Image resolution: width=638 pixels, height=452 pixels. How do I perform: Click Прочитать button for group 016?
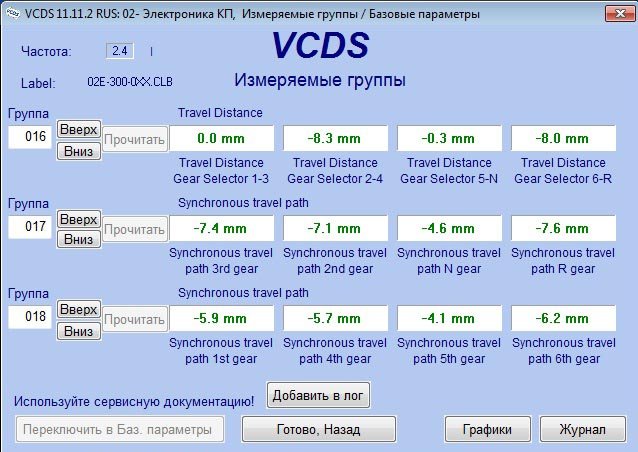tap(135, 139)
